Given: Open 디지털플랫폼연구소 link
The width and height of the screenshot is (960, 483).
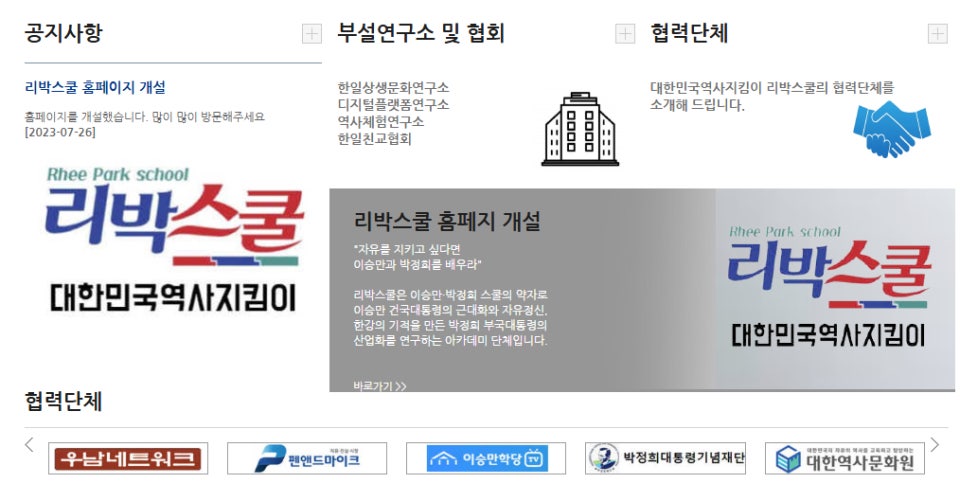Looking at the screenshot, I should 393,105.
